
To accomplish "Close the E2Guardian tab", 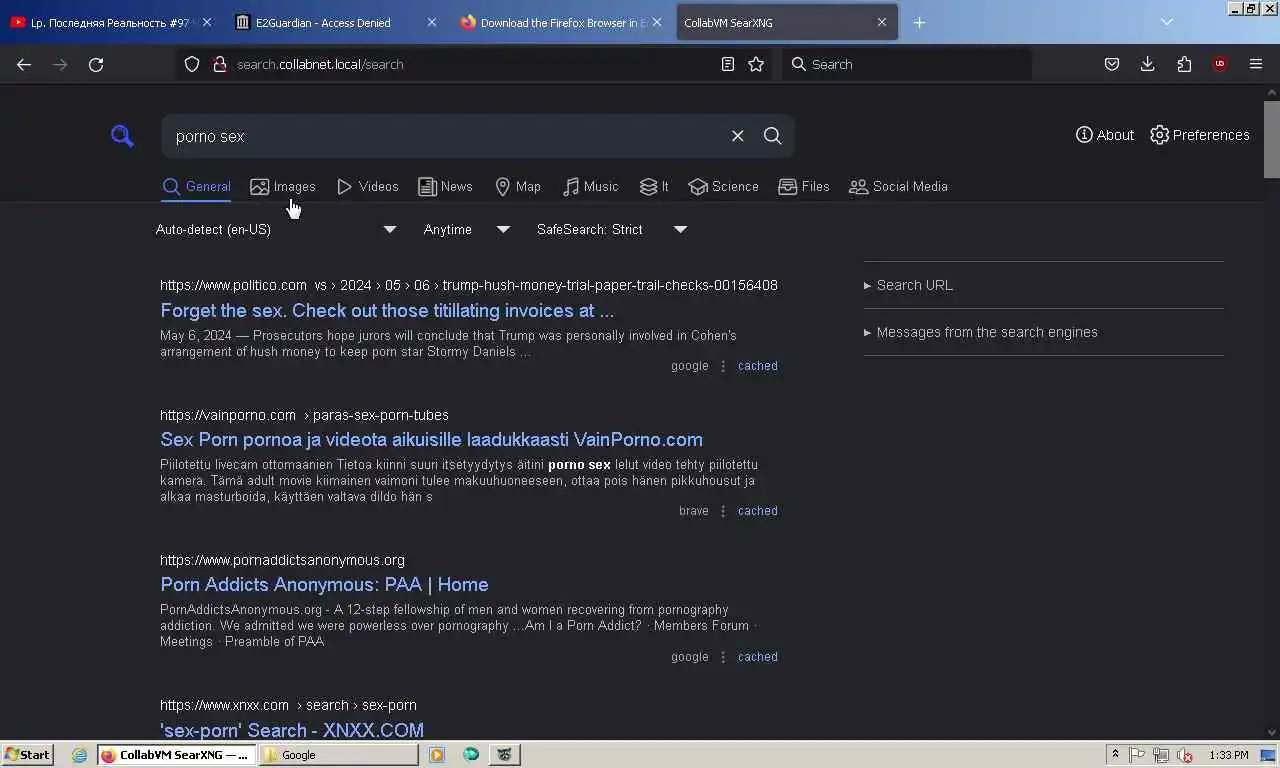I will pos(431,22).
